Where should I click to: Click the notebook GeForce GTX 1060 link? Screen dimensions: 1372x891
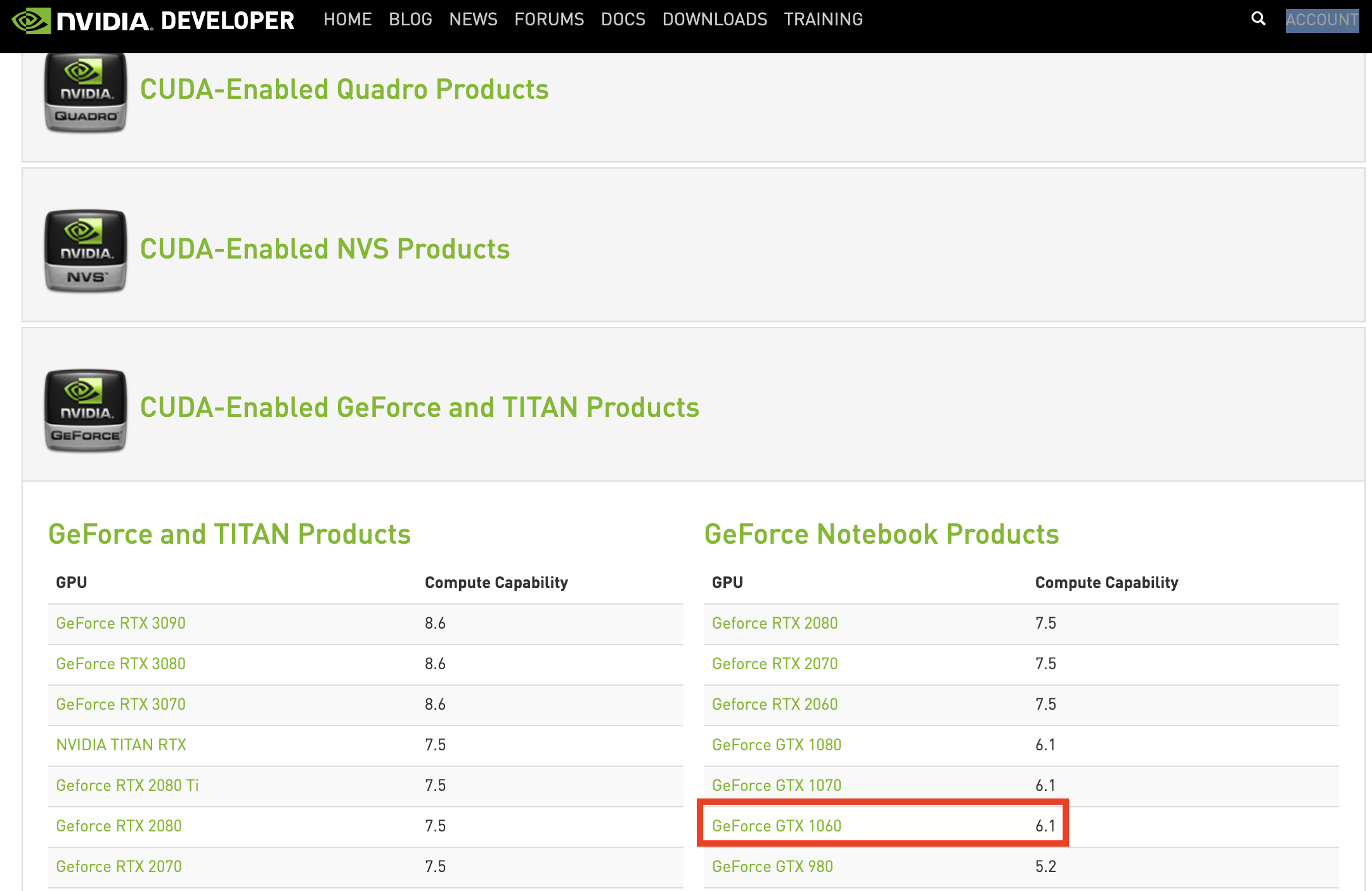(776, 826)
